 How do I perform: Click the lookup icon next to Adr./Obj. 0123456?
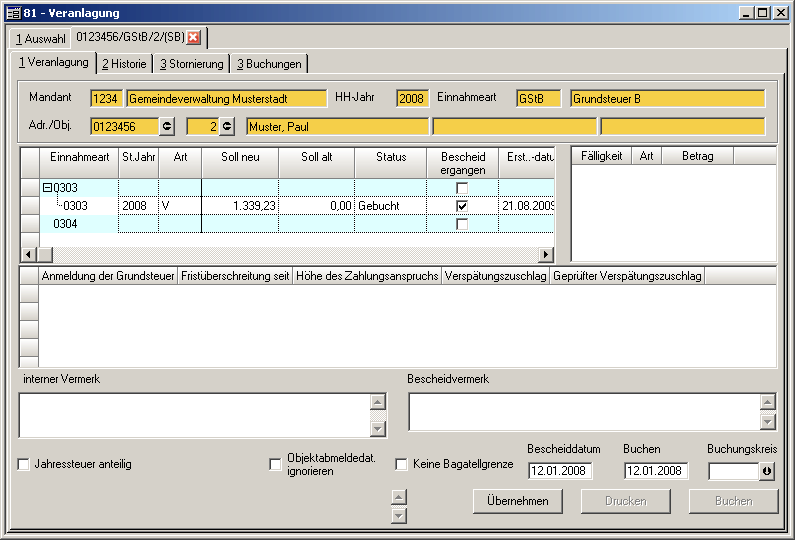[167, 126]
